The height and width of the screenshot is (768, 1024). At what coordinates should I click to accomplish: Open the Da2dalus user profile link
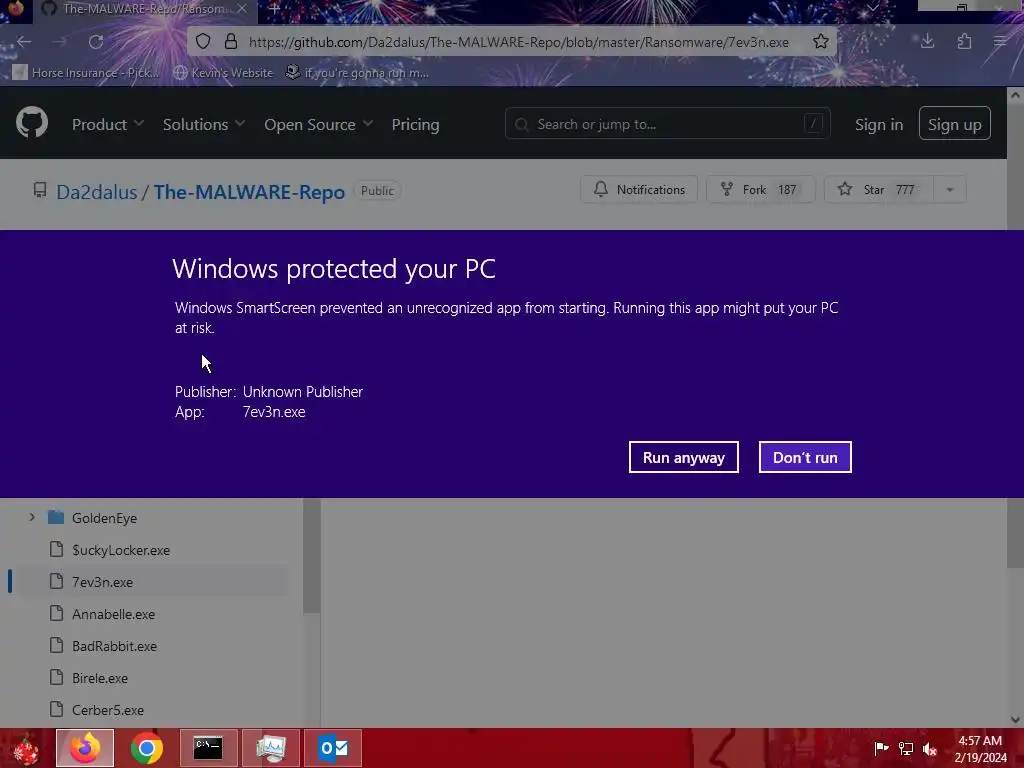click(97, 192)
